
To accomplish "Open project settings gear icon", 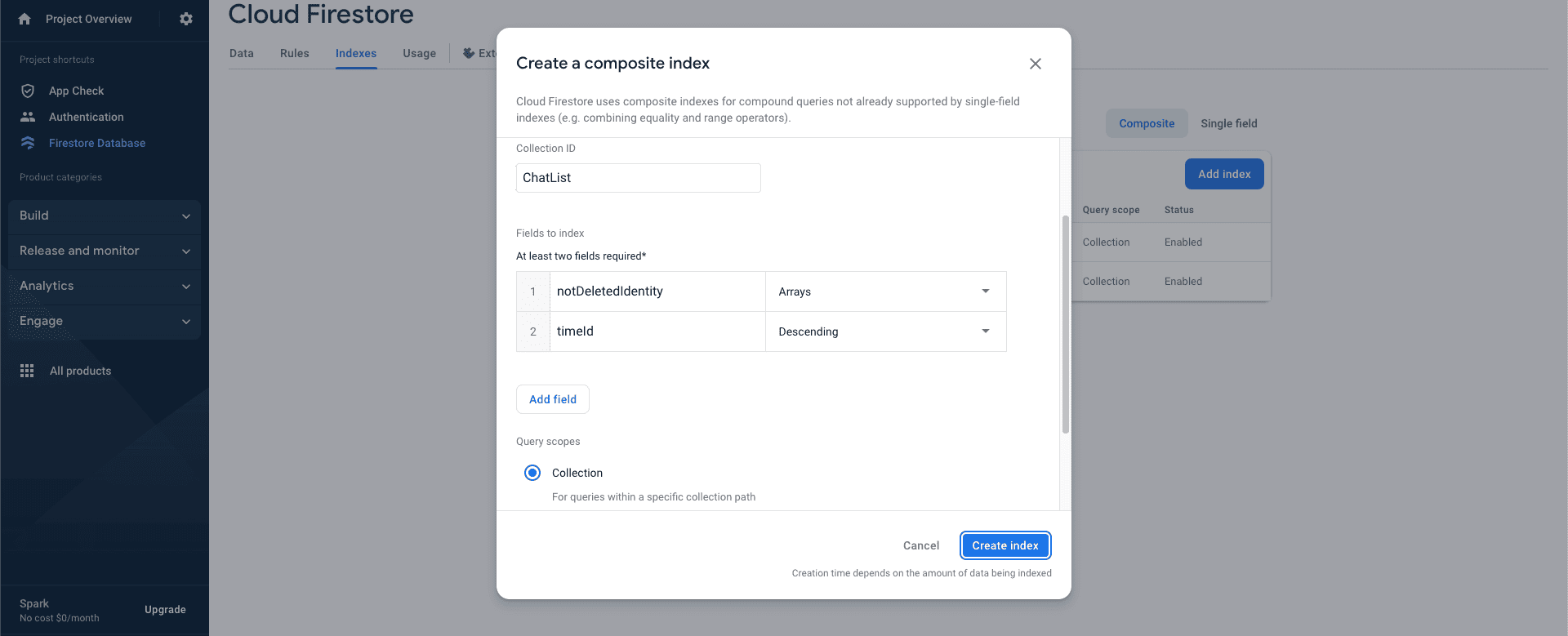I will tap(186, 19).
